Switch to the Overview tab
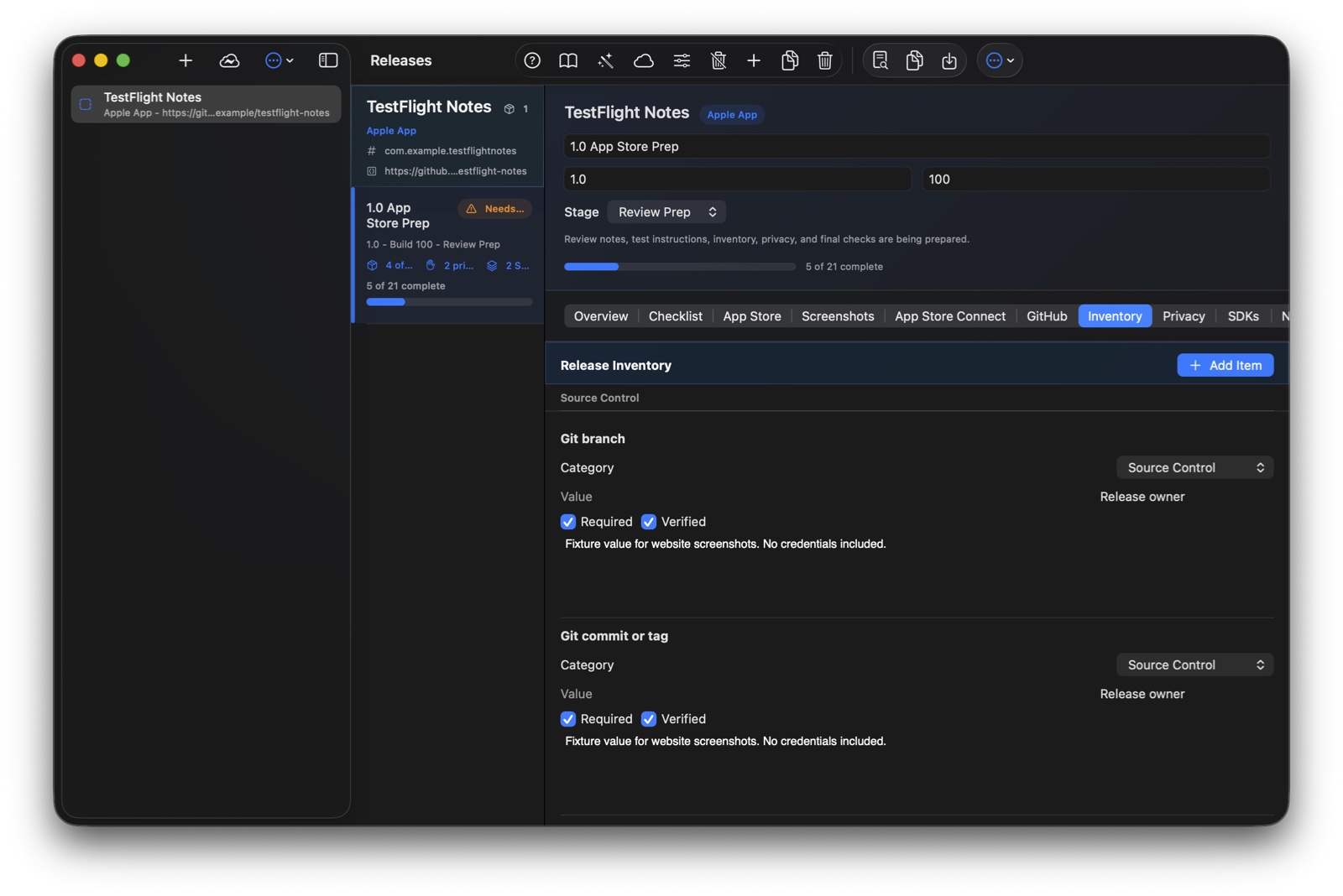The width and height of the screenshot is (1343, 896). [x=601, y=316]
